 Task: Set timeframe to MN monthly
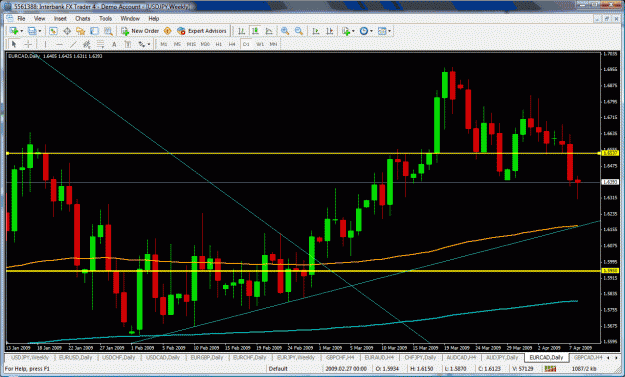click(273, 44)
